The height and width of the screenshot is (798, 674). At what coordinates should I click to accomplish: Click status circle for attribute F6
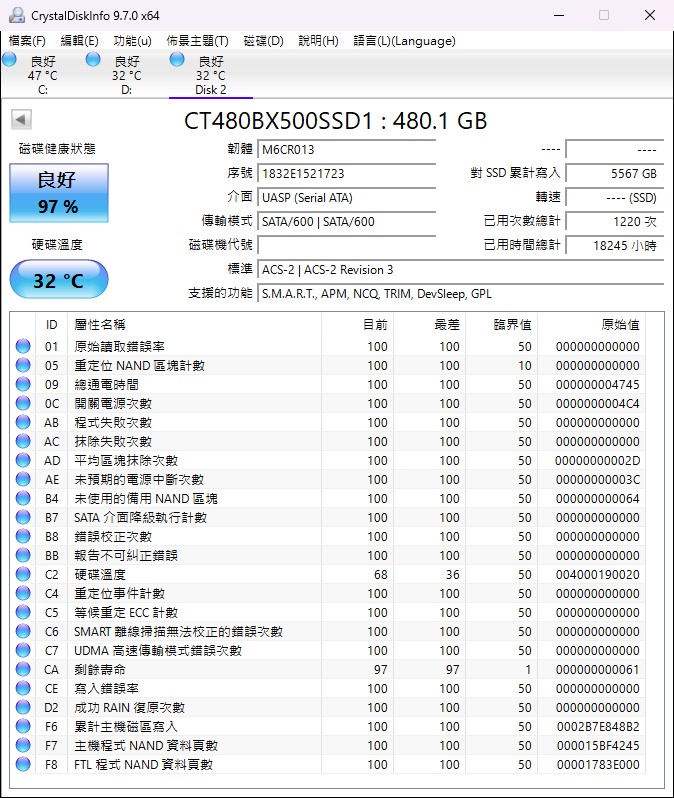coord(23,726)
